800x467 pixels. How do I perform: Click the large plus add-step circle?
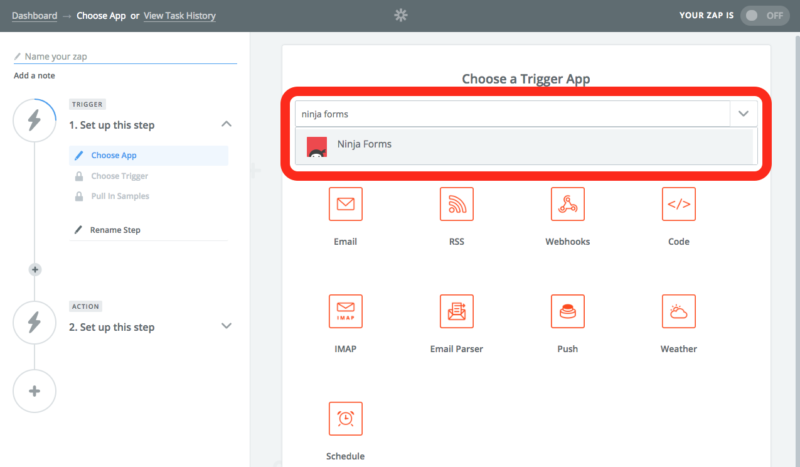coord(34,391)
